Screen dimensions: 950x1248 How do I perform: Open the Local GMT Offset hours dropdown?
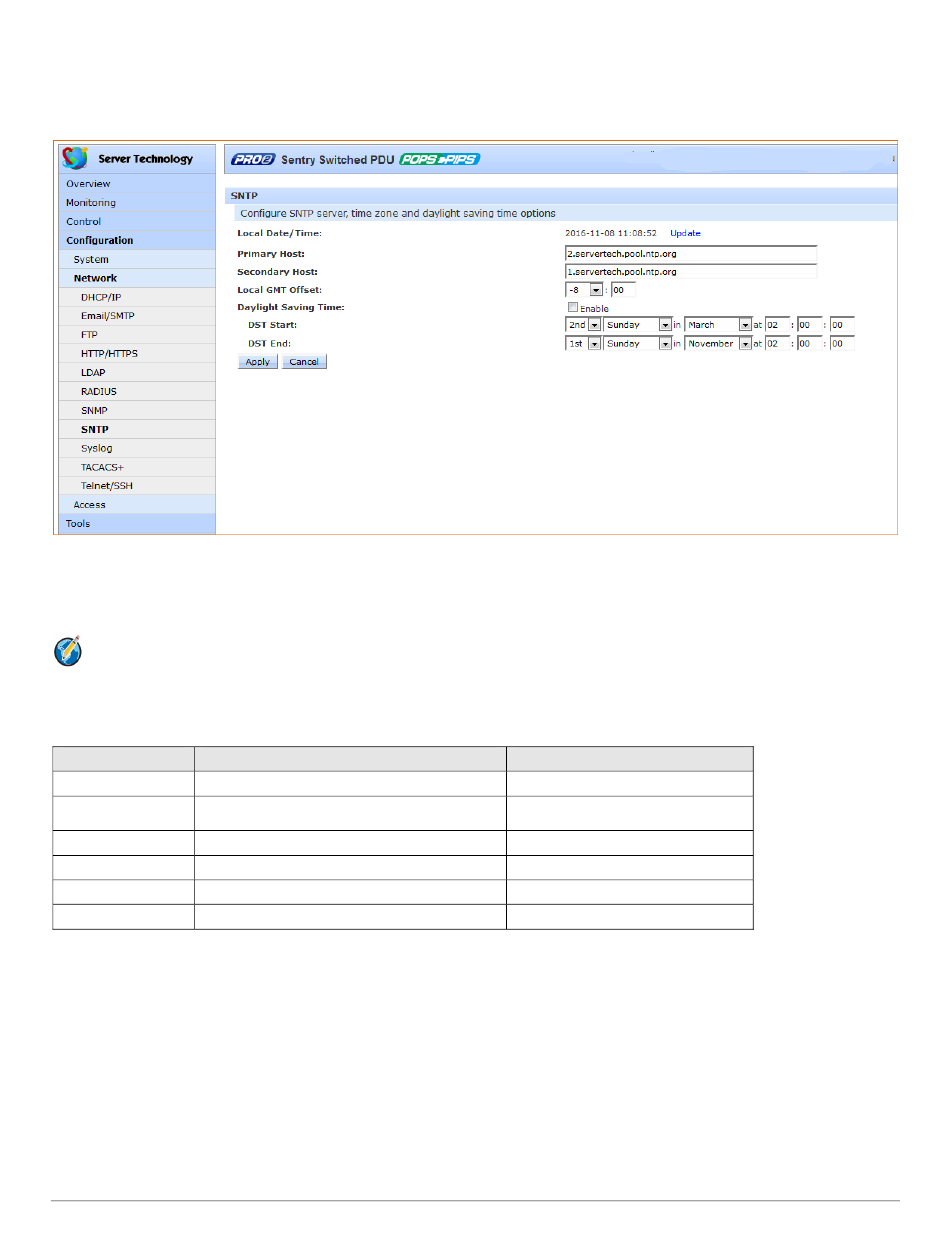click(595, 290)
